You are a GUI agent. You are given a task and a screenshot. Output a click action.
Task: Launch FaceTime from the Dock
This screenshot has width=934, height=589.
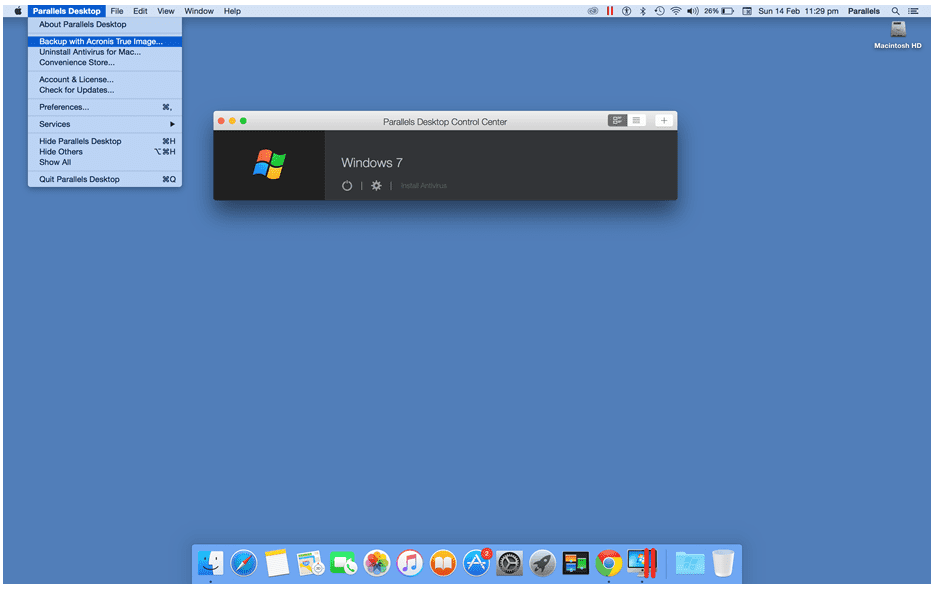343,563
